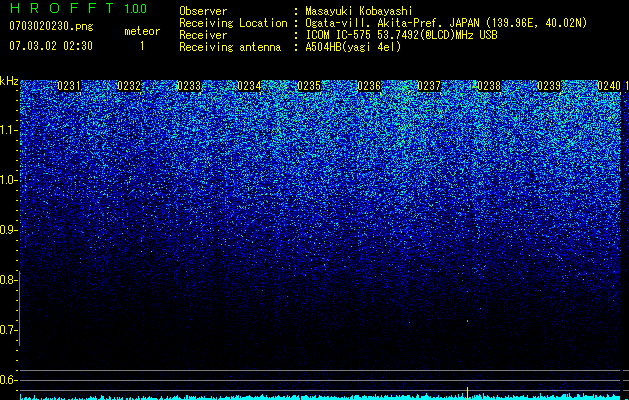This screenshot has width=629, height=400.
Task: Click the 0233 time marker
Action: [189, 86]
